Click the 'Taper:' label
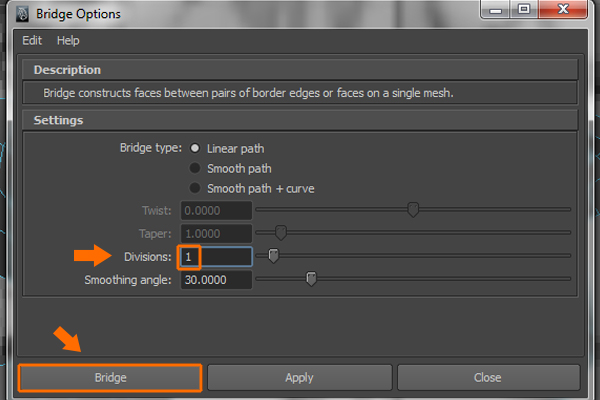 pos(155,233)
